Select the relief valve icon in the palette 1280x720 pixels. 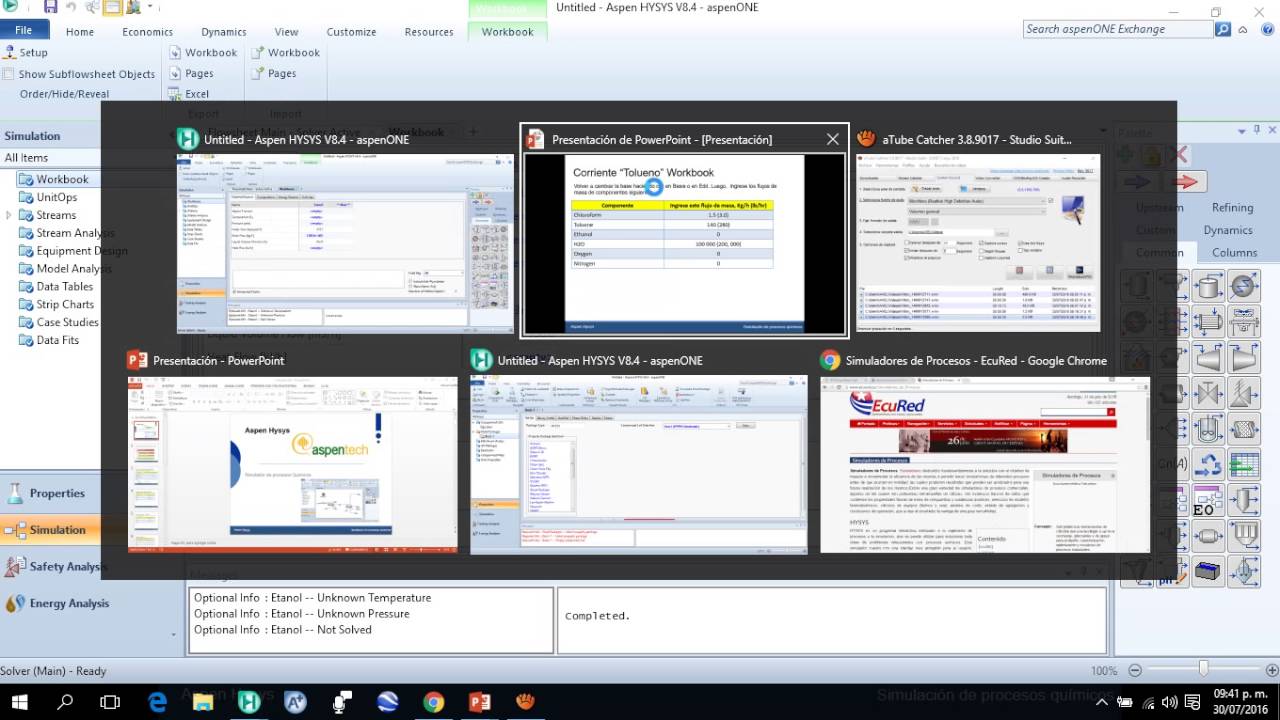pyautogui.click(x=1244, y=392)
